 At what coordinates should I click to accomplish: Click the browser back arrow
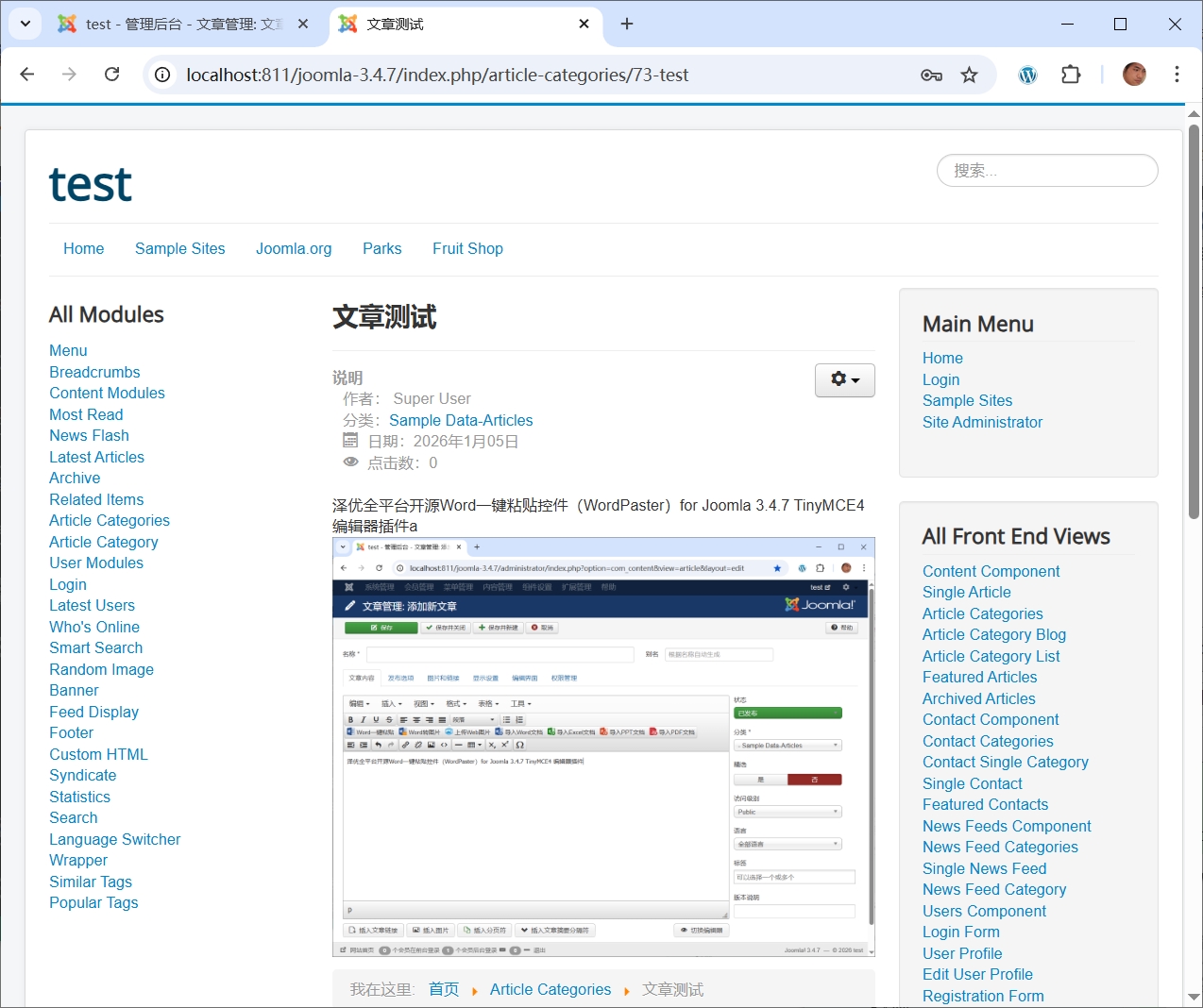click(27, 75)
